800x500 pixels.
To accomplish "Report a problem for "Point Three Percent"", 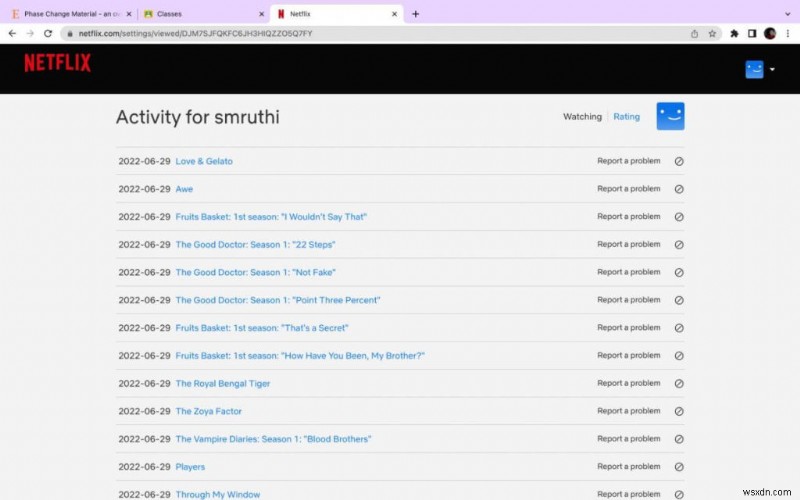I will click(x=629, y=300).
